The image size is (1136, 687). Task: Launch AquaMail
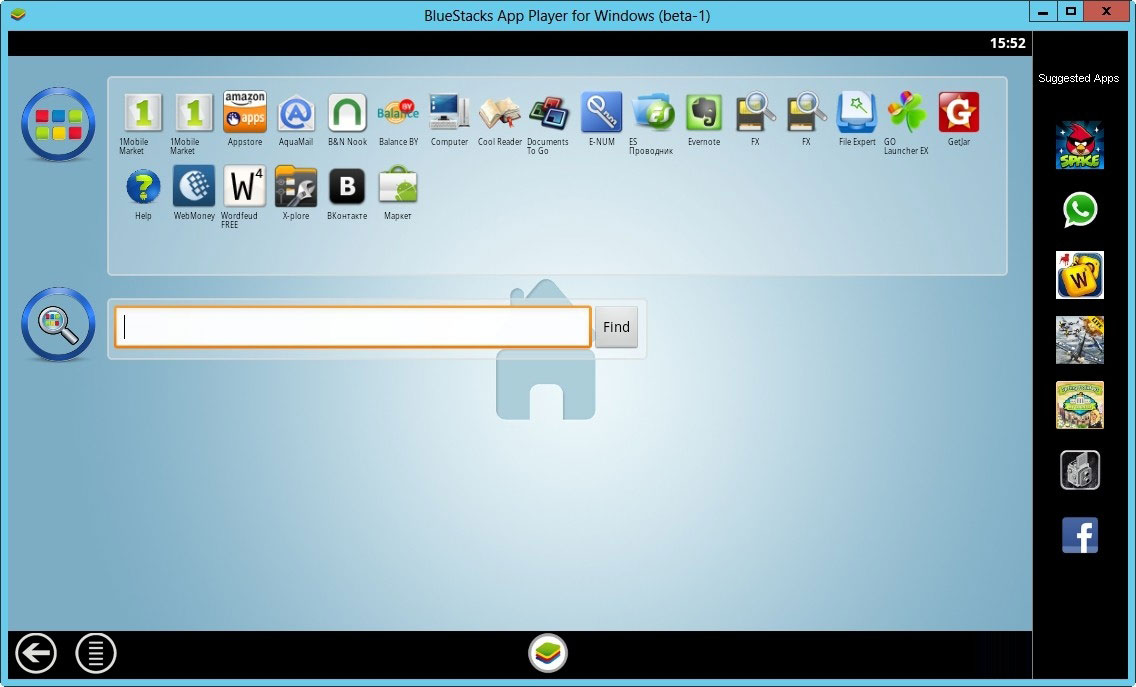click(x=296, y=112)
